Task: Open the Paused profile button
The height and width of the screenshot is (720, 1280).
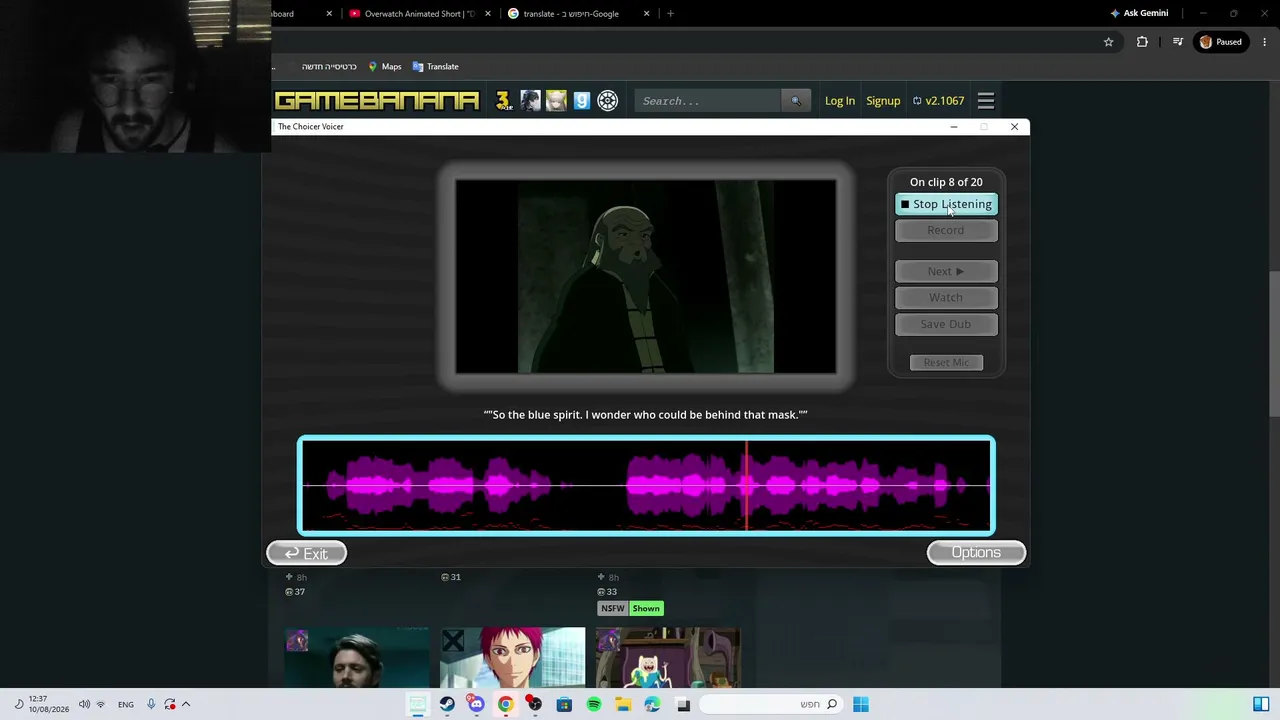Action: coord(1221,42)
